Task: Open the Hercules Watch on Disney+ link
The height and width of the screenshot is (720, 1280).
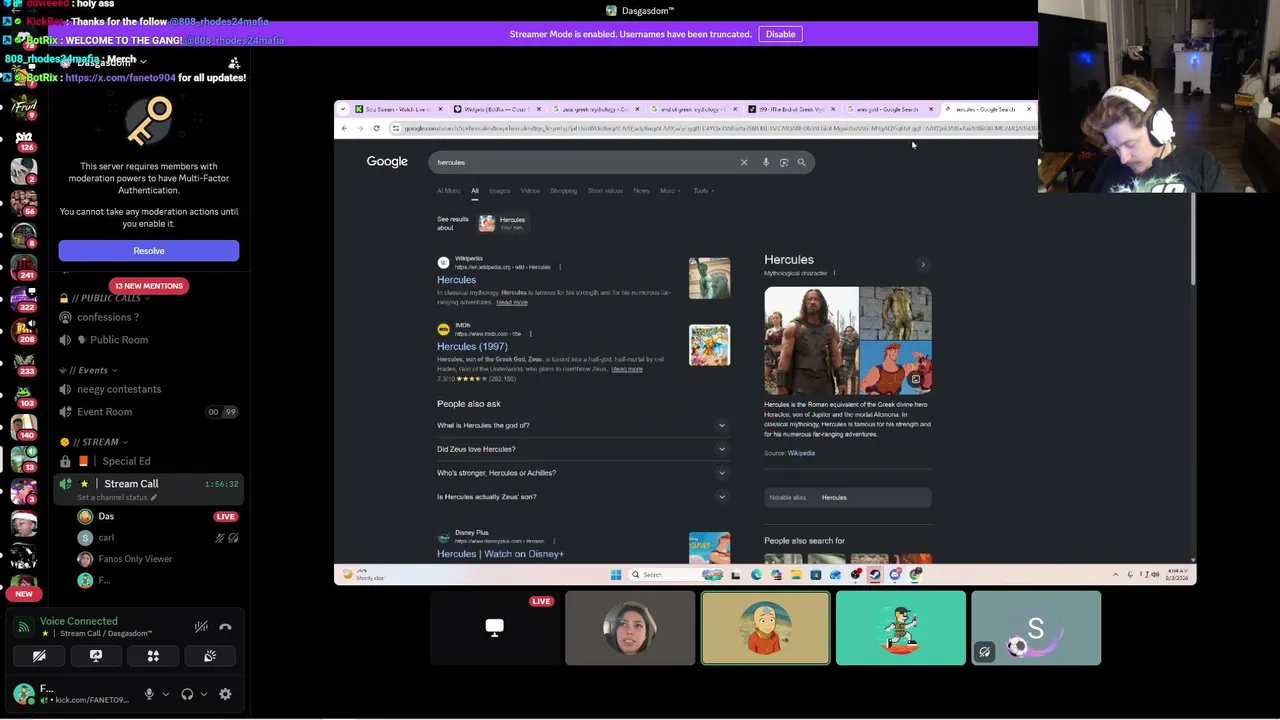Action: pyautogui.click(x=500, y=554)
